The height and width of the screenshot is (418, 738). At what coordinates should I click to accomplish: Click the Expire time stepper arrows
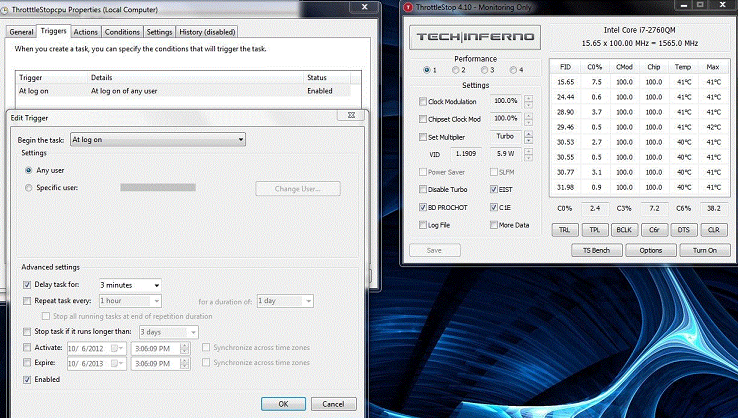click(184, 363)
